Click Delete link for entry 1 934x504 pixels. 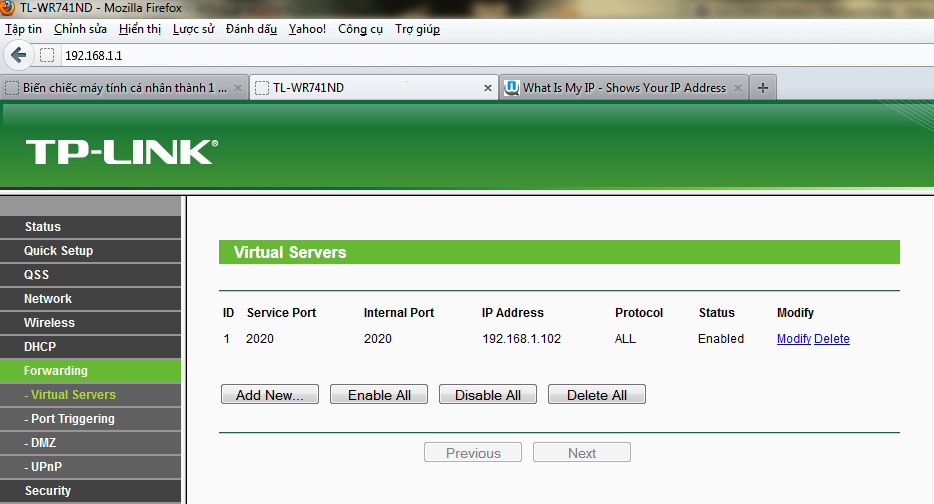click(832, 339)
